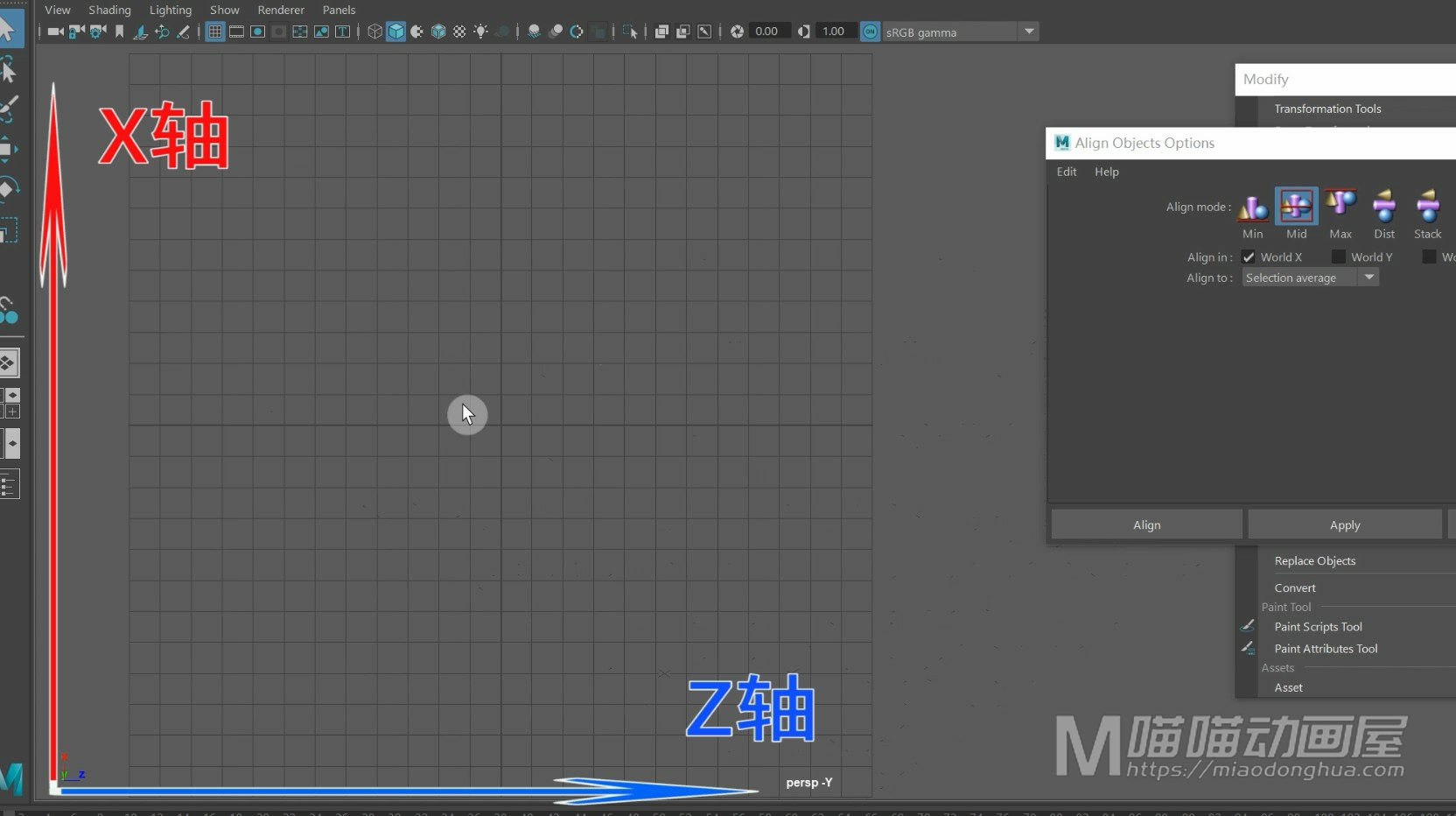Toggle Use All Lights bulb icon
1456x816 pixels.
point(480,32)
